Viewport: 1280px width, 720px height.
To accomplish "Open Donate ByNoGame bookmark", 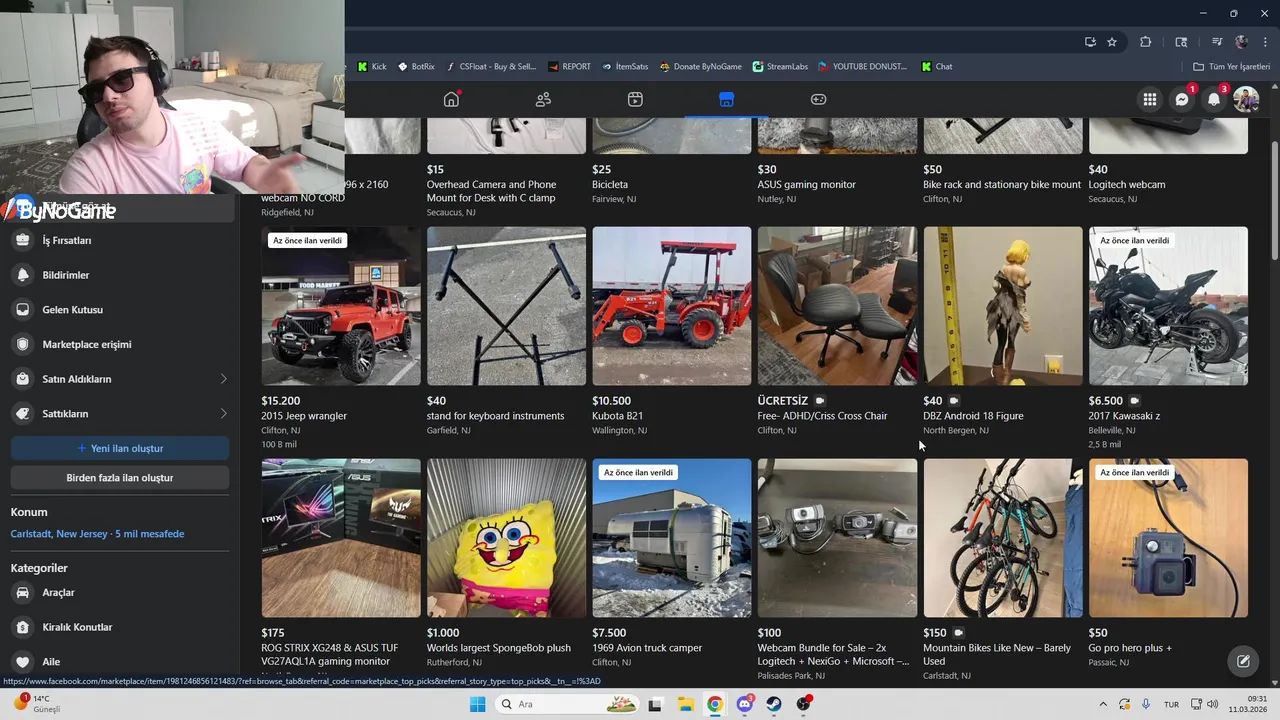I will click(700, 67).
